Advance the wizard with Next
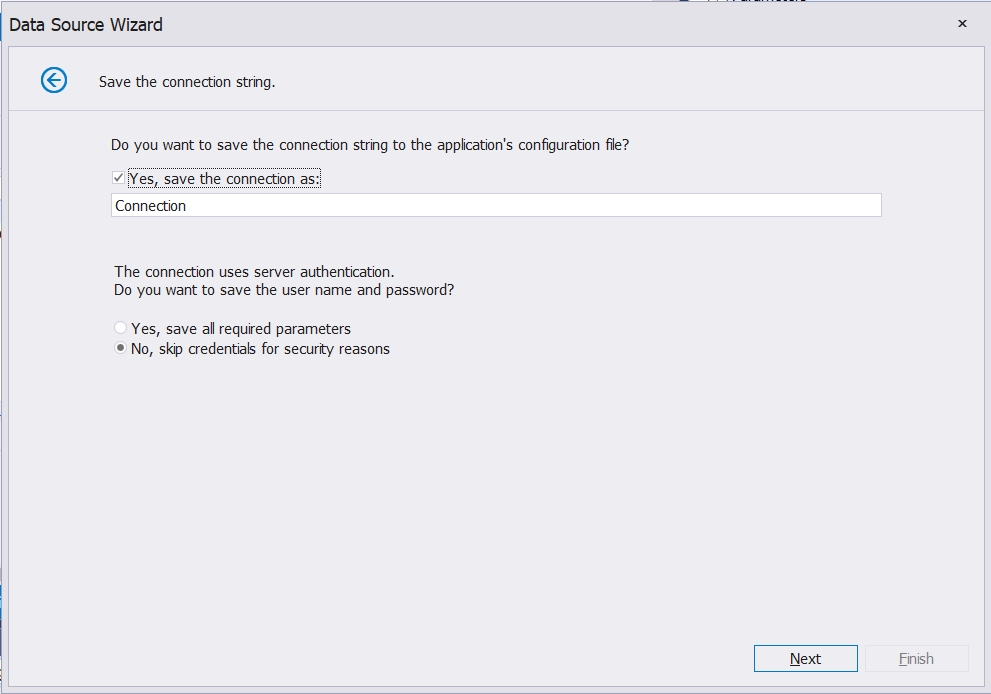This screenshot has width=991, height=694. pos(805,658)
